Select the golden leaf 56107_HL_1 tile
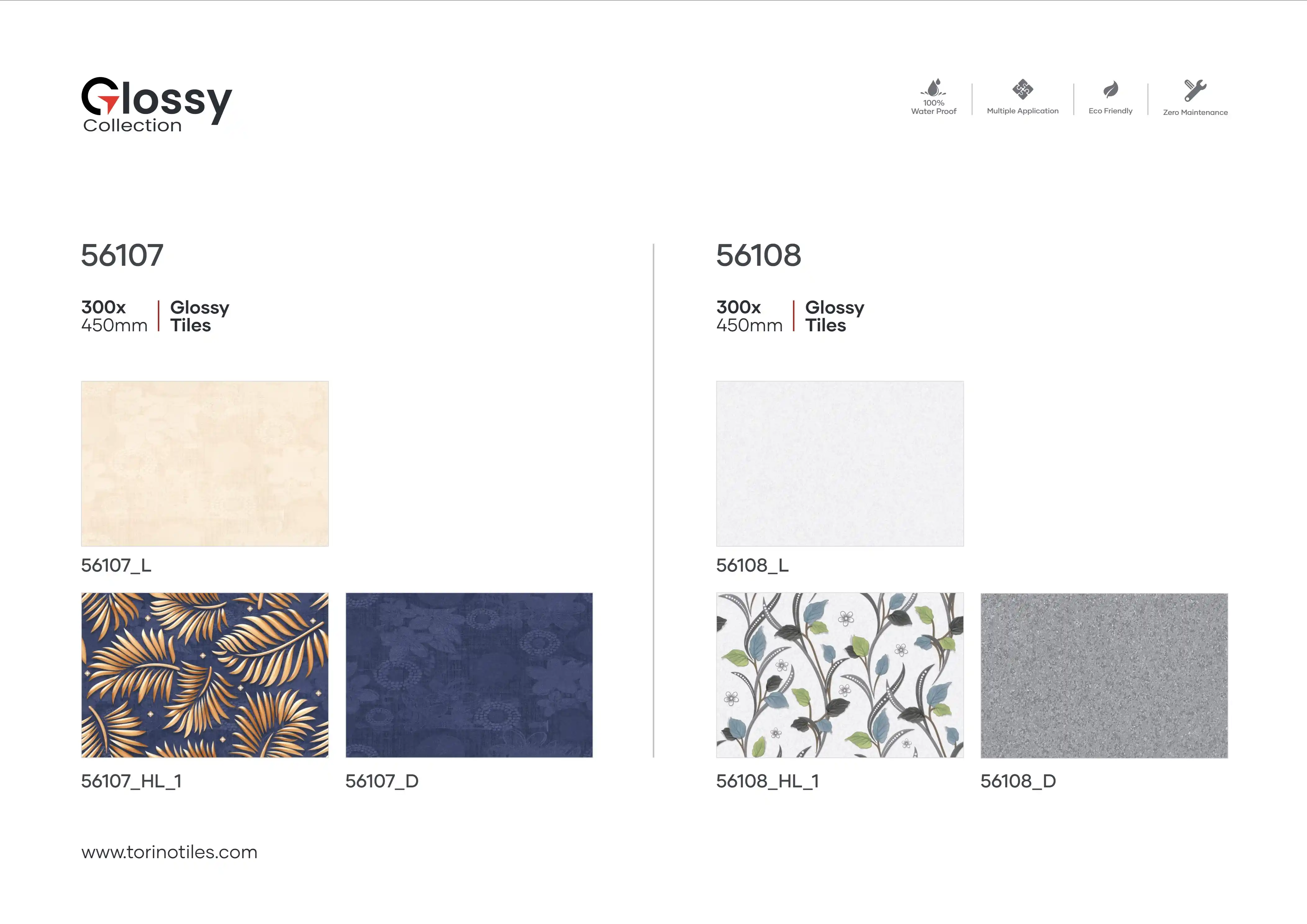1307x924 pixels. coord(205,675)
